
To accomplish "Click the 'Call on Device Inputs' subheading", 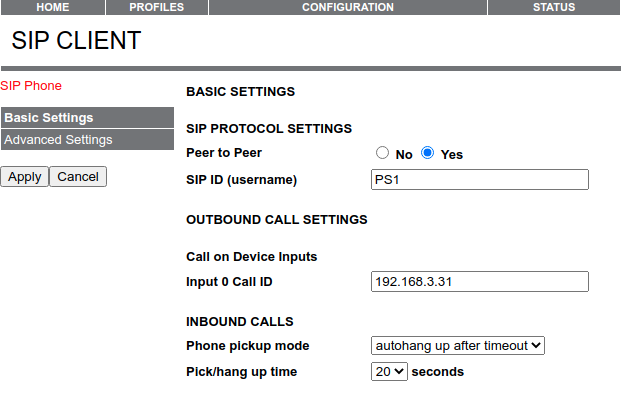I will coord(251,257).
